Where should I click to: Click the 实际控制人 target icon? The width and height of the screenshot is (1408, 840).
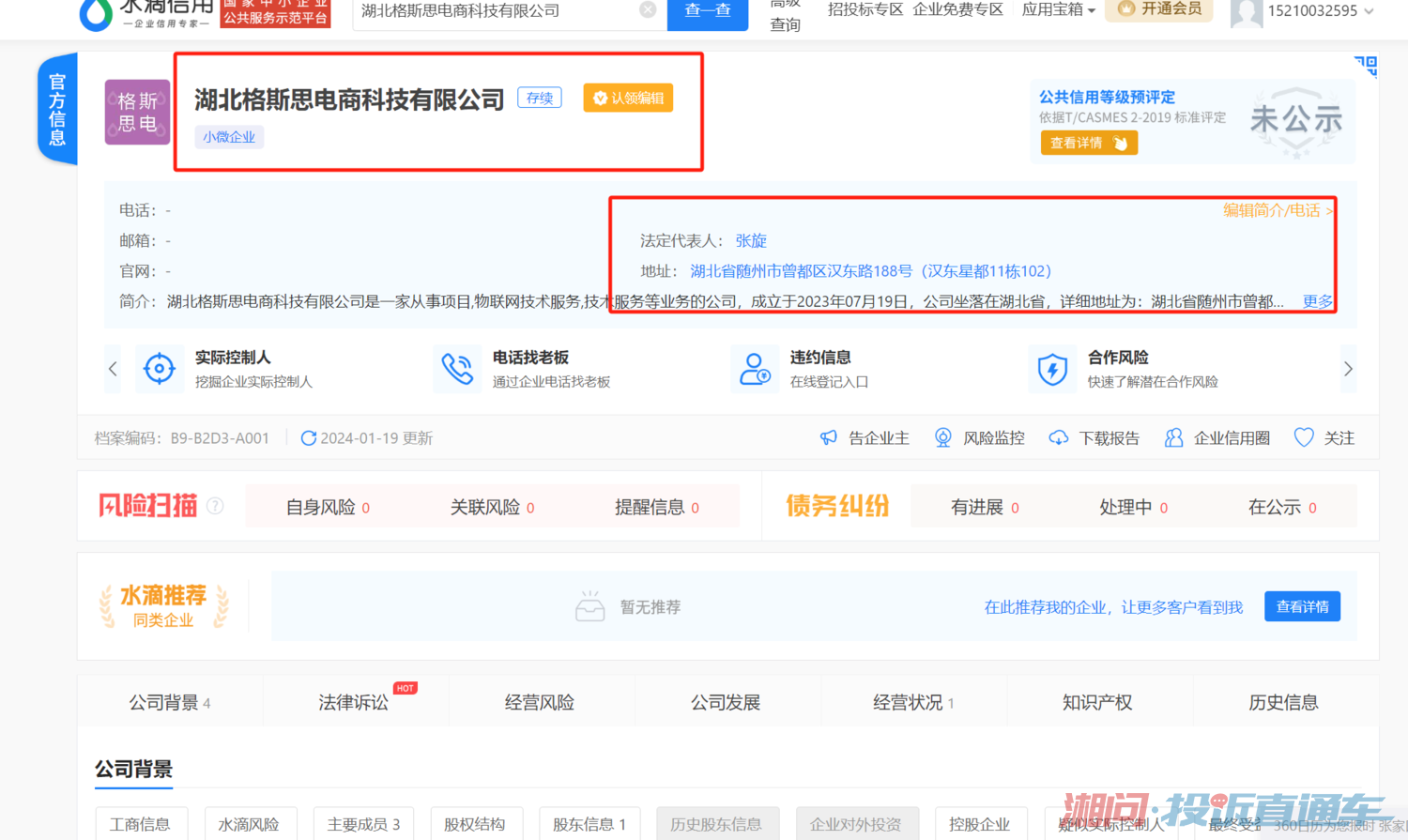click(160, 369)
